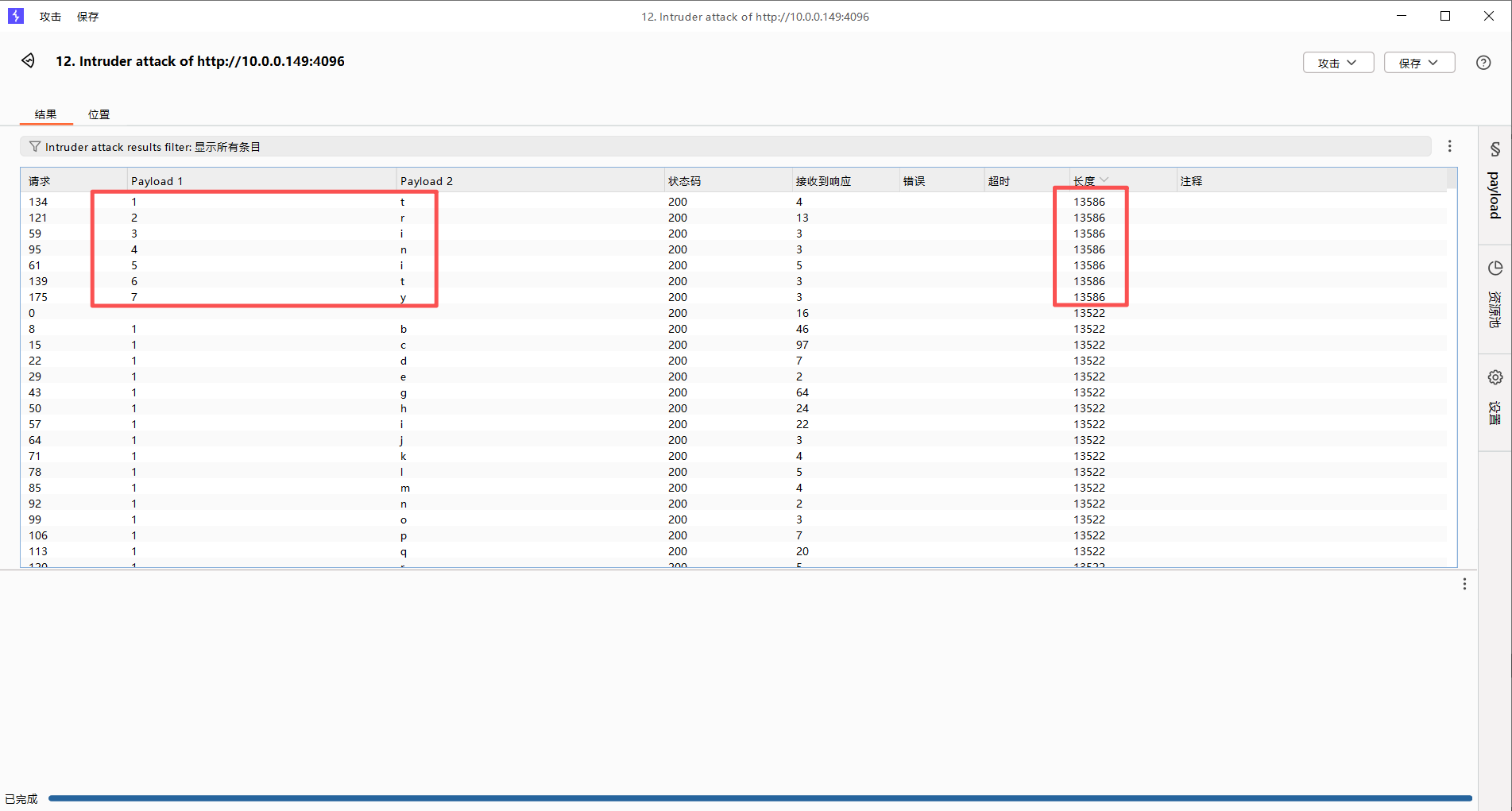Sort by the Payload 1 column header
The height and width of the screenshot is (811, 1512).
tap(261, 181)
